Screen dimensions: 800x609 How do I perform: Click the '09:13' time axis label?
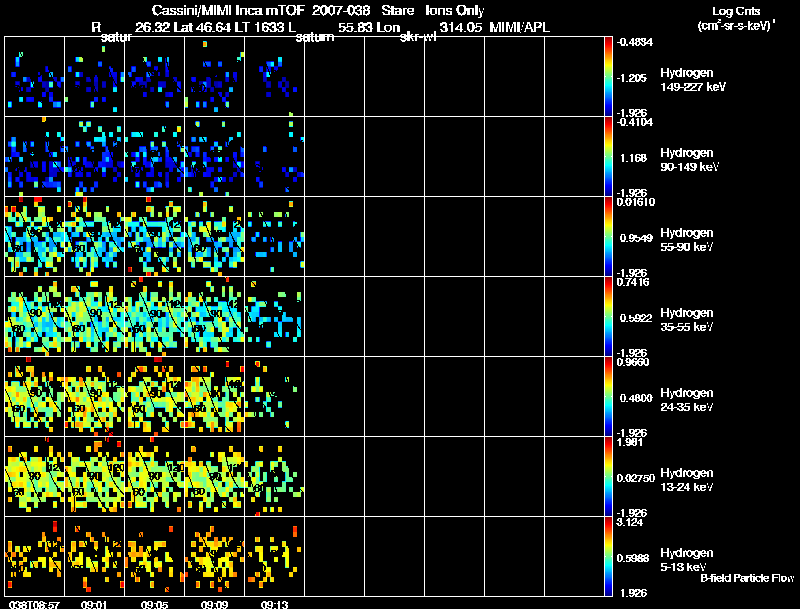coord(274,605)
